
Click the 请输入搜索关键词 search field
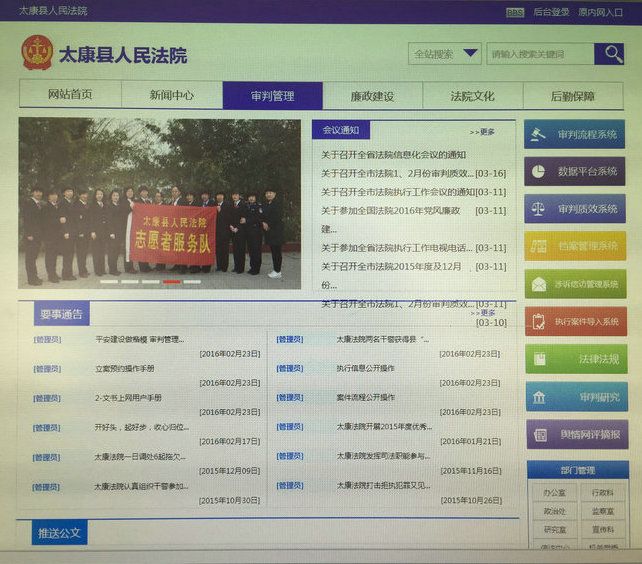pos(540,54)
